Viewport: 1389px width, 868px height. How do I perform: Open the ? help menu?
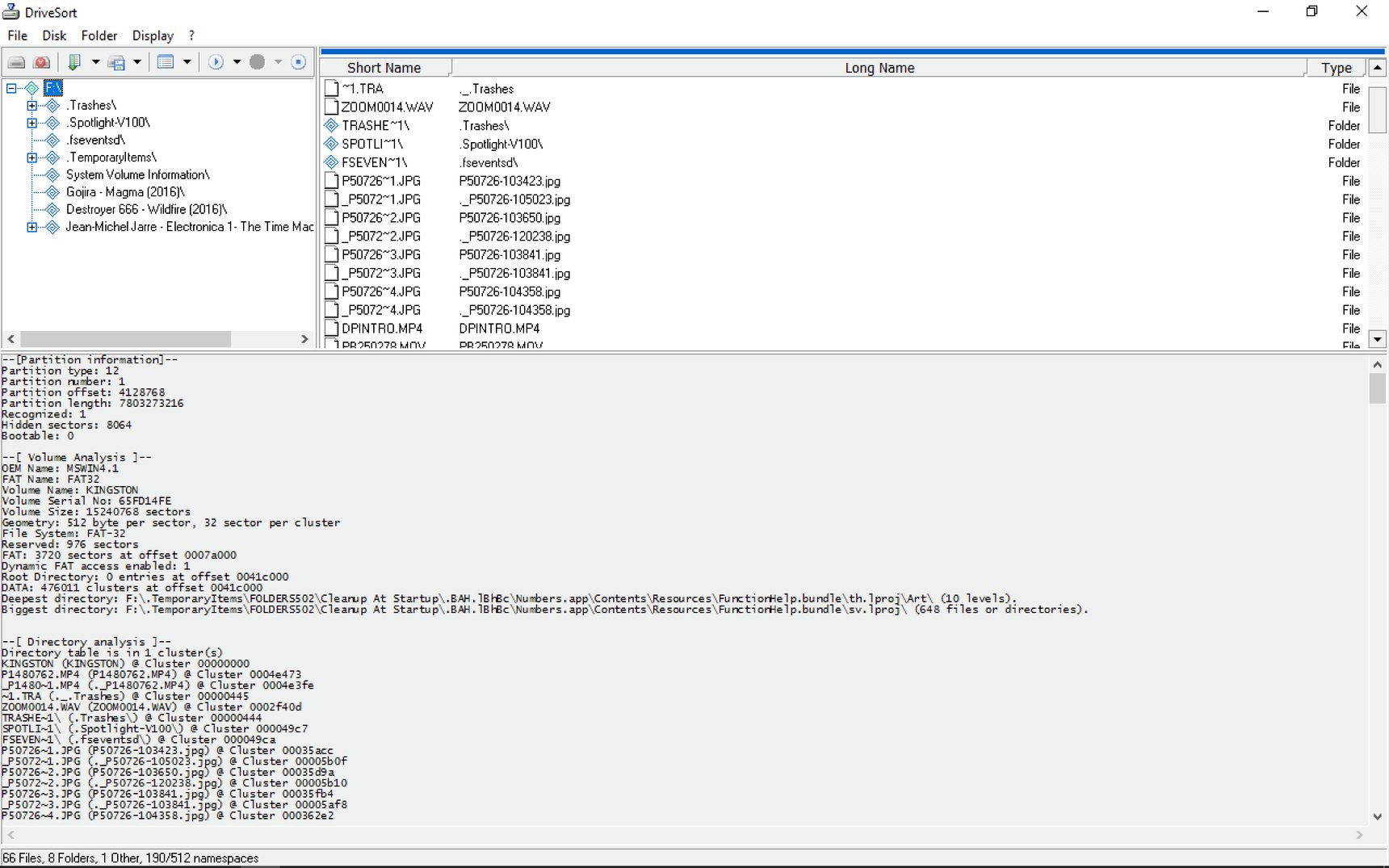pyautogui.click(x=191, y=36)
